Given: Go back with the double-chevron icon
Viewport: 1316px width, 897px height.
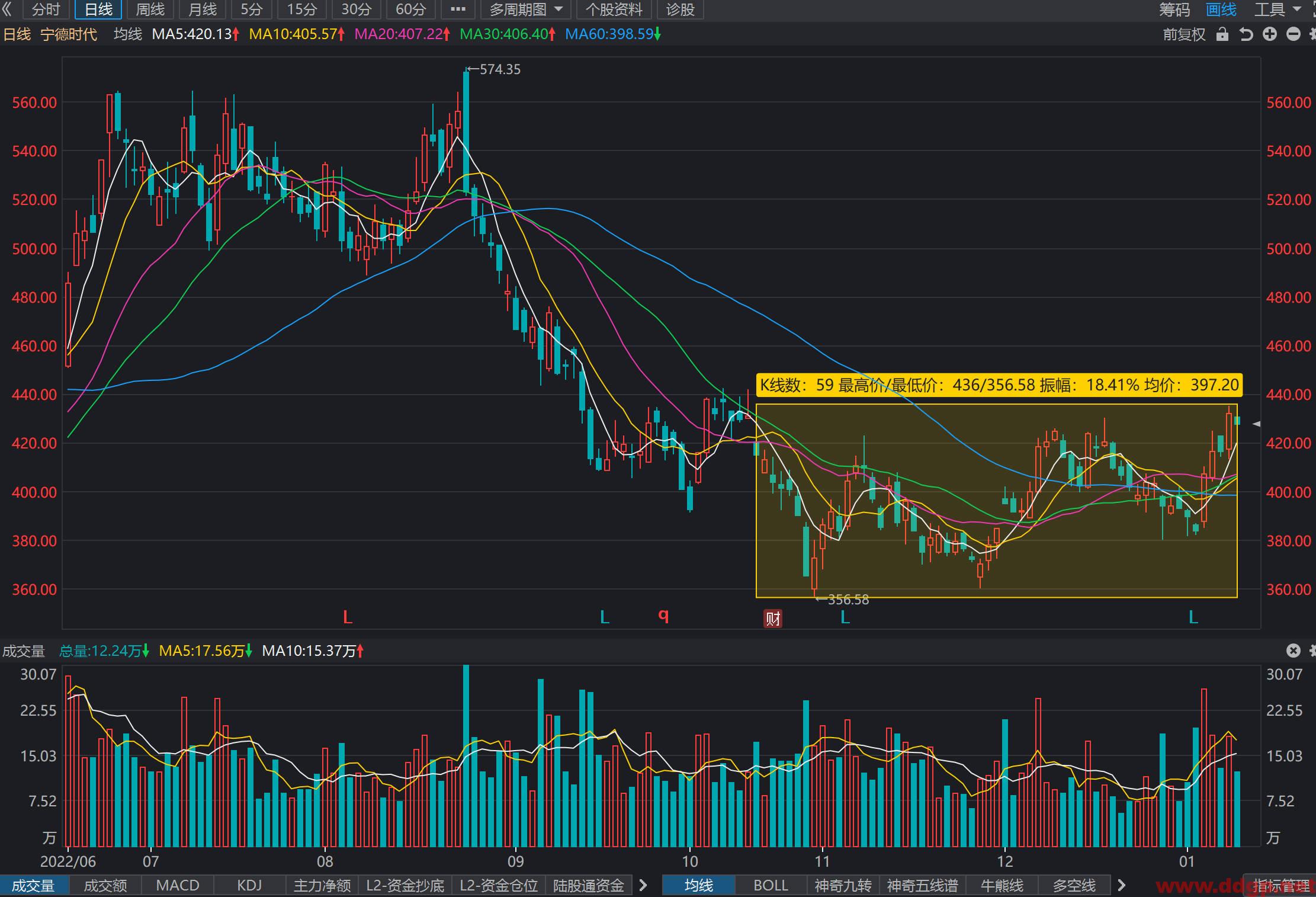Looking at the screenshot, I should 7,9.
